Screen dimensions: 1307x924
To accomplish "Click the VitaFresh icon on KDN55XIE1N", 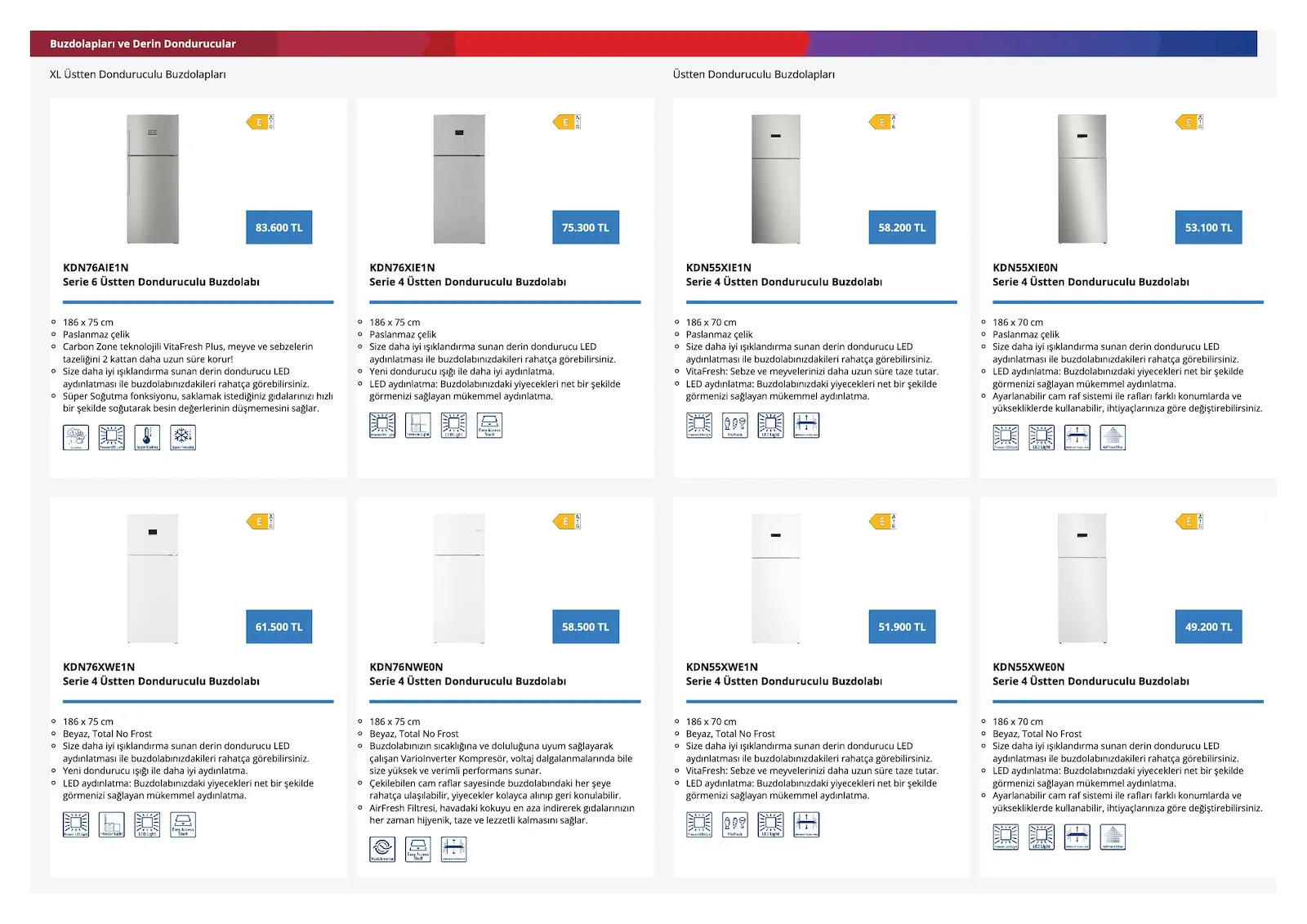I will 734,426.
